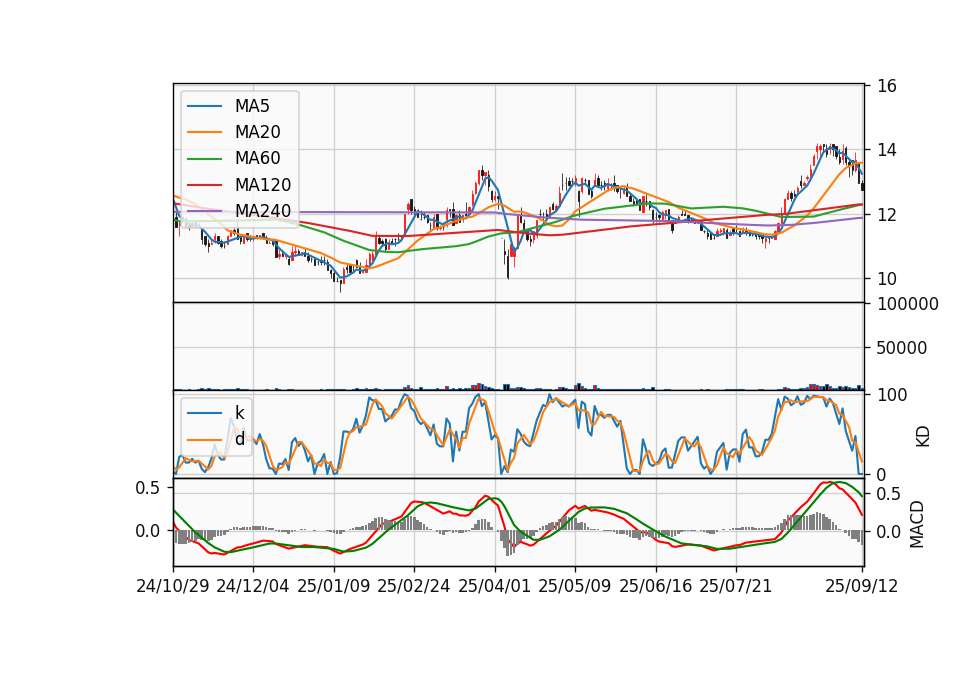Viewport: 960px width, 690px height.
Task: Click the 25/01/09 date axis label
Action: 334,586
